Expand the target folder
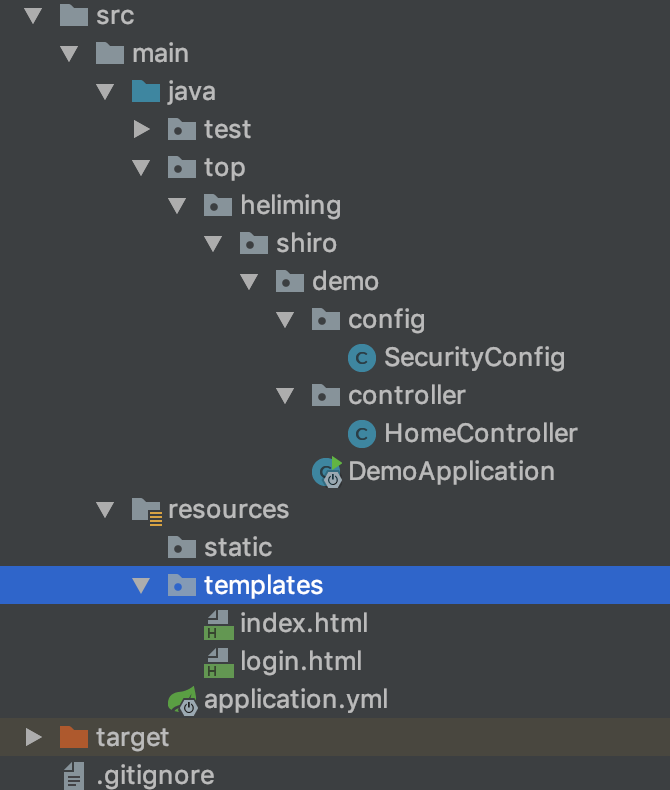 point(33,738)
